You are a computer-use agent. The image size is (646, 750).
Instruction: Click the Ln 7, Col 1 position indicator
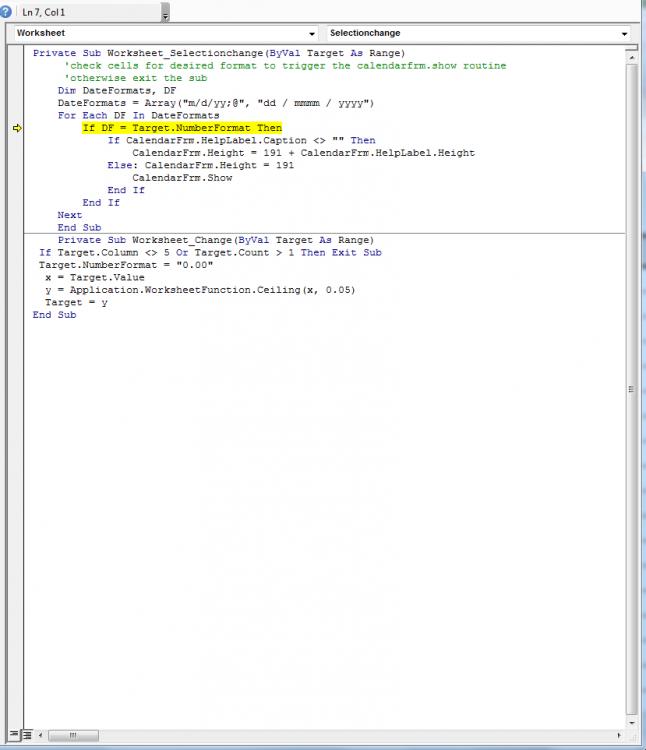pos(44,12)
